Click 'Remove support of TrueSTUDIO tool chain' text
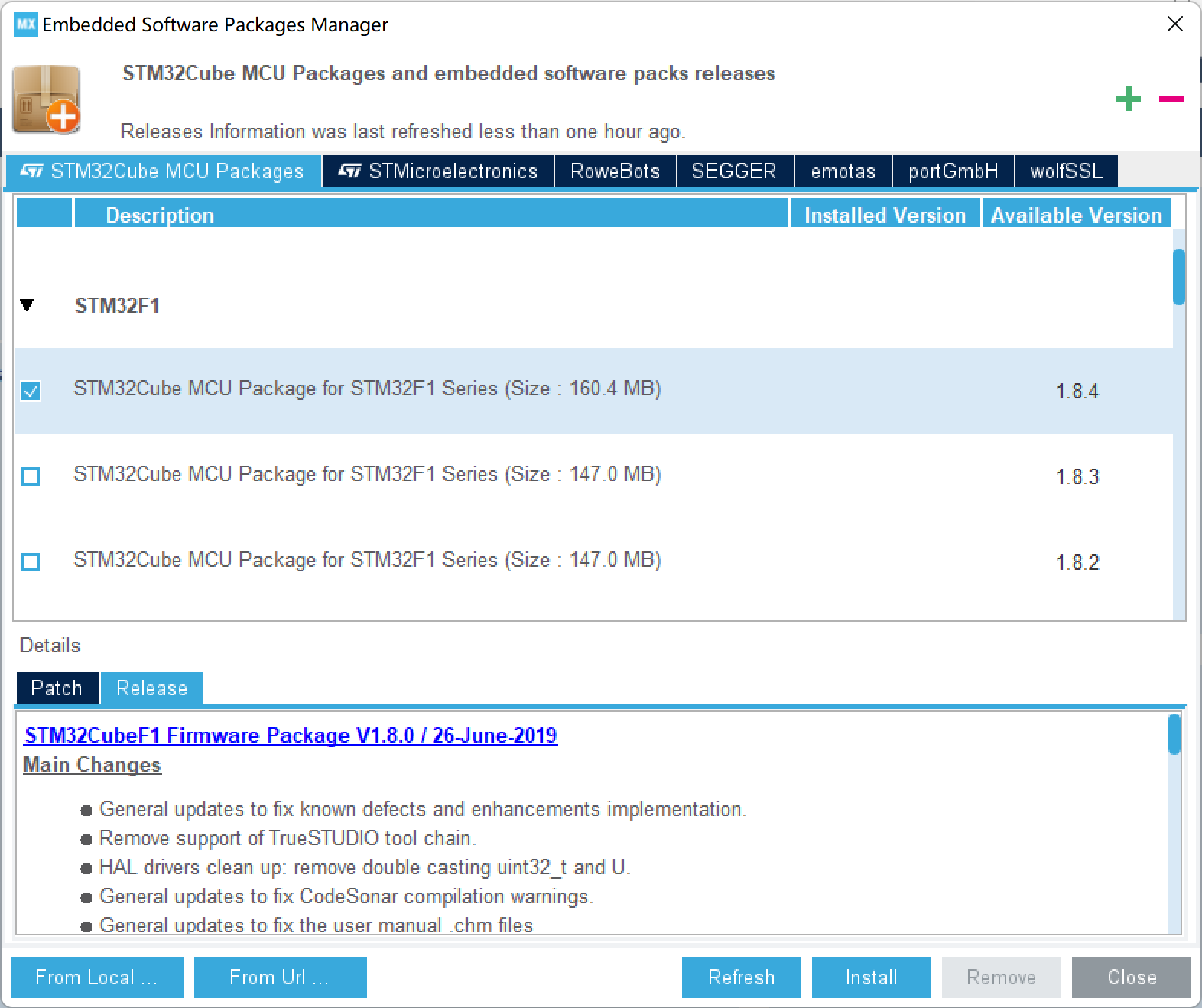Image resolution: width=1202 pixels, height=1008 pixels. (x=288, y=838)
